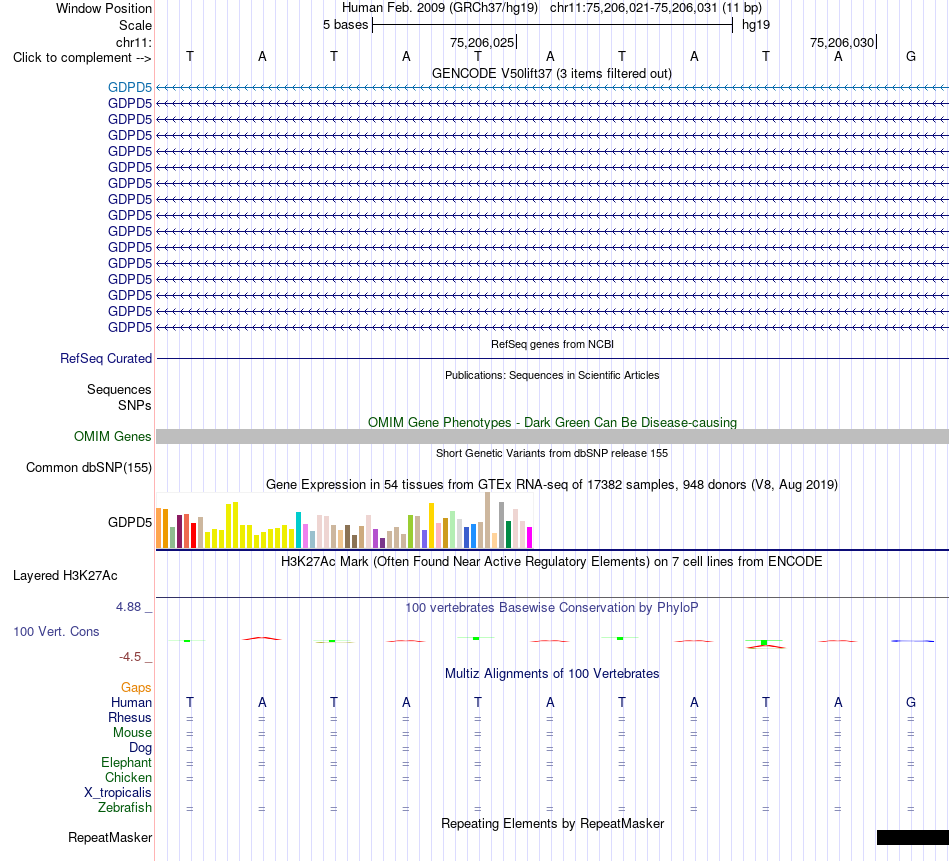Click the black RepeatMasker repeat block
The image size is (950, 861).
tap(912, 837)
